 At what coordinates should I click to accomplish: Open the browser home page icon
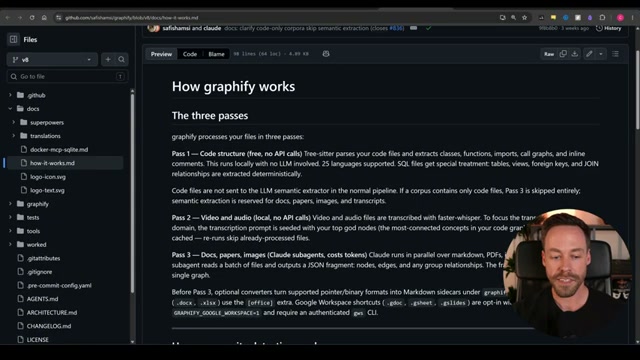point(44,18)
